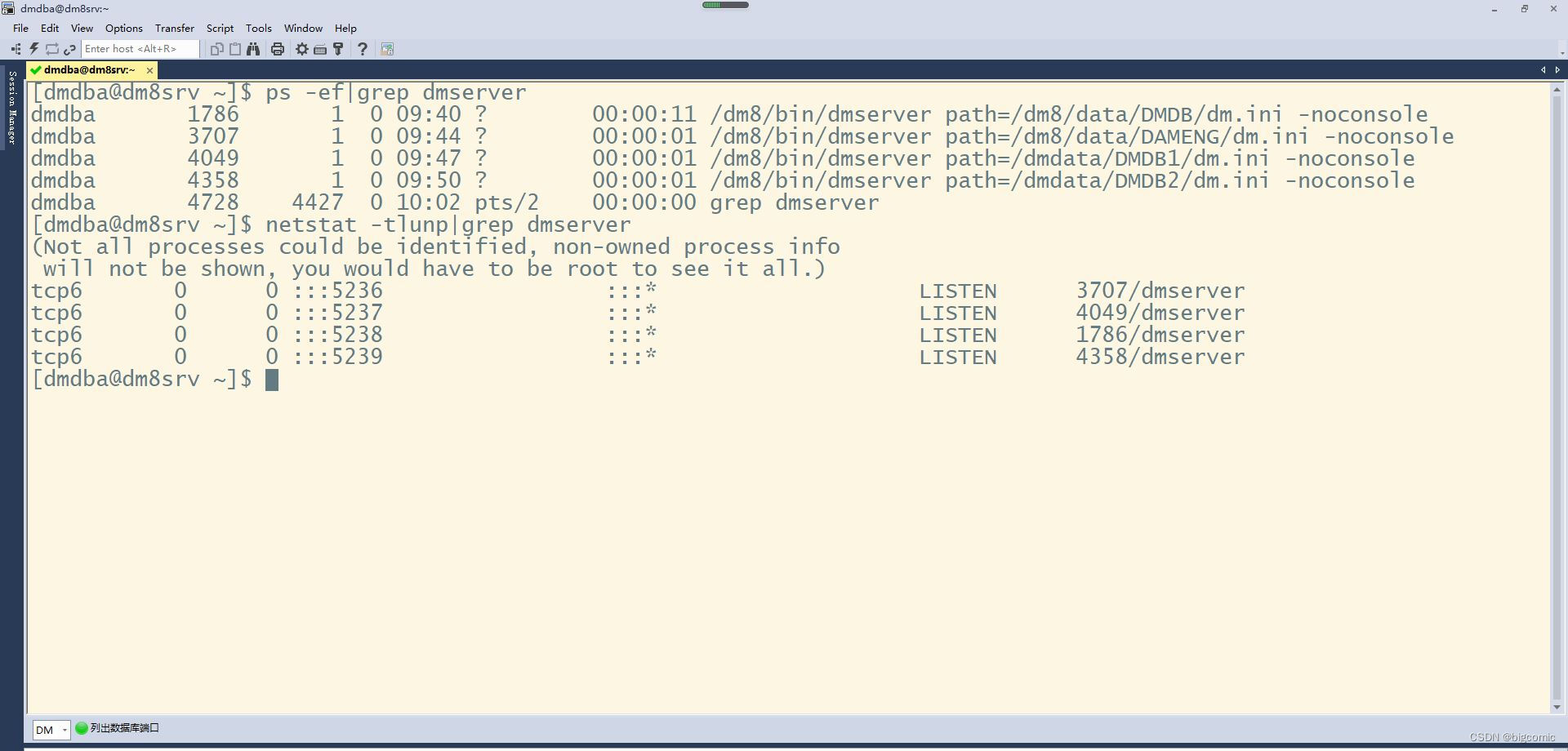Open Session Options gear icon
The height and width of the screenshot is (751, 1568).
(302, 49)
